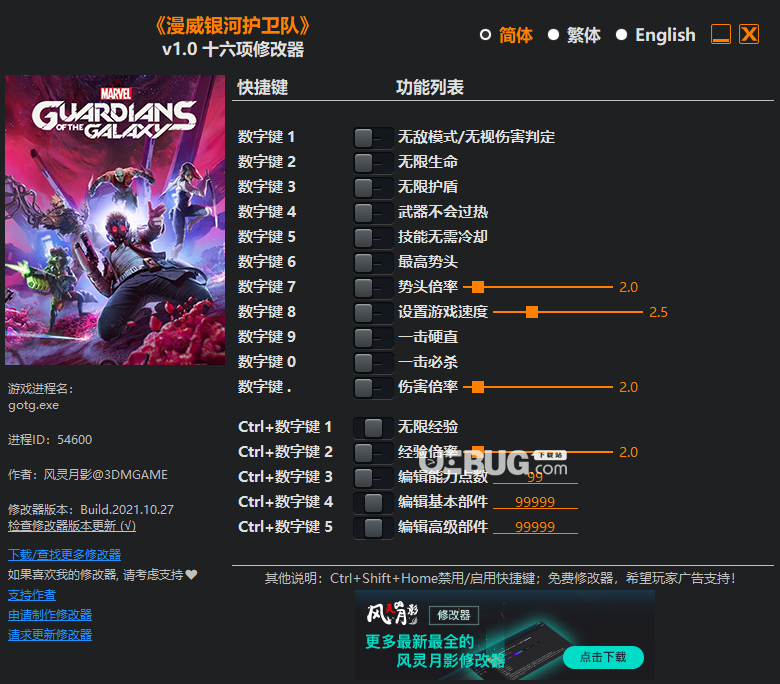The width and height of the screenshot is (780, 684).
Task: Enable 技能无需冷却 toggle
Action: pyautogui.click(x=373, y=238)
